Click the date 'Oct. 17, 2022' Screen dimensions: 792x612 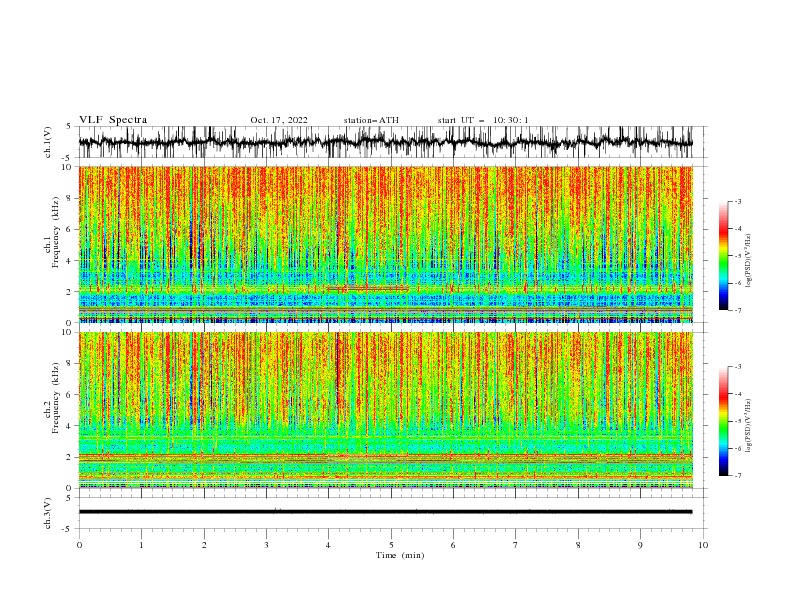point(279,120)
